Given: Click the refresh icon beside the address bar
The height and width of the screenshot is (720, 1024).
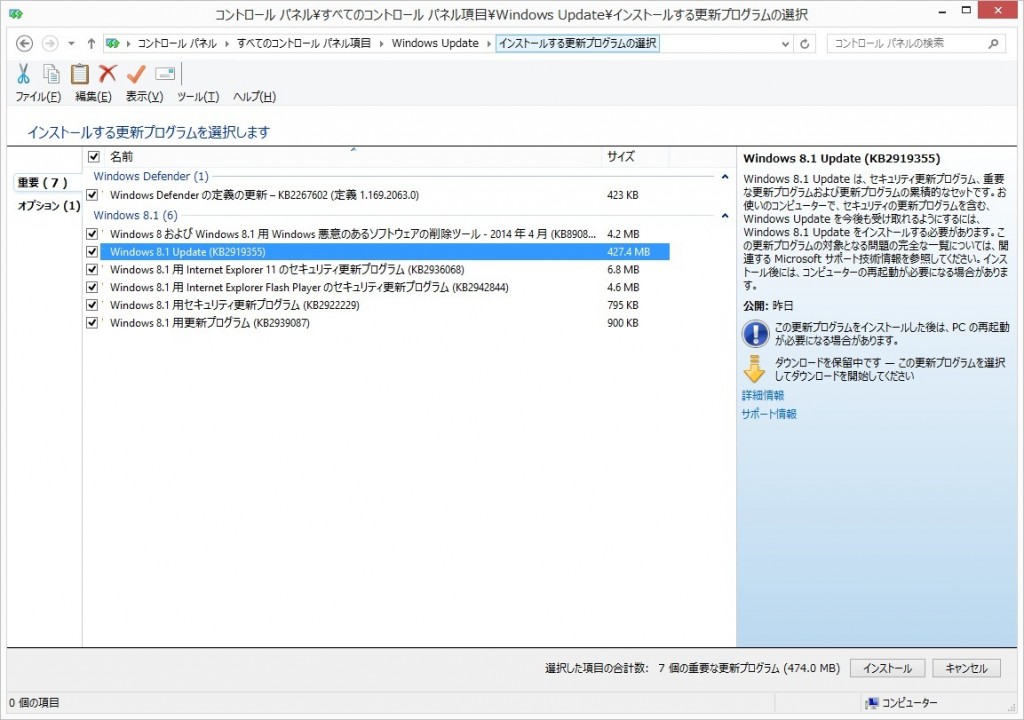Looking at the screenshot, I should 806,43.
